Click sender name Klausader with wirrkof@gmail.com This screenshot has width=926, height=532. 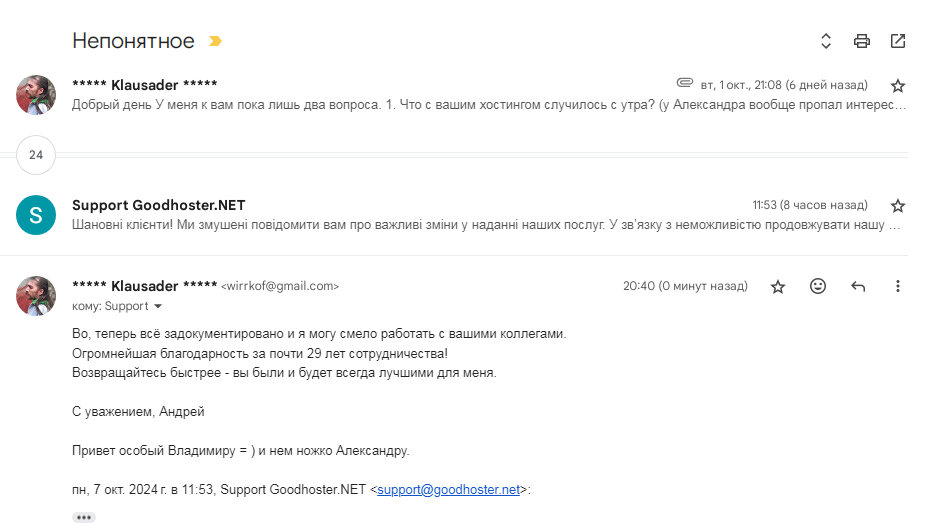pos(145,286)
